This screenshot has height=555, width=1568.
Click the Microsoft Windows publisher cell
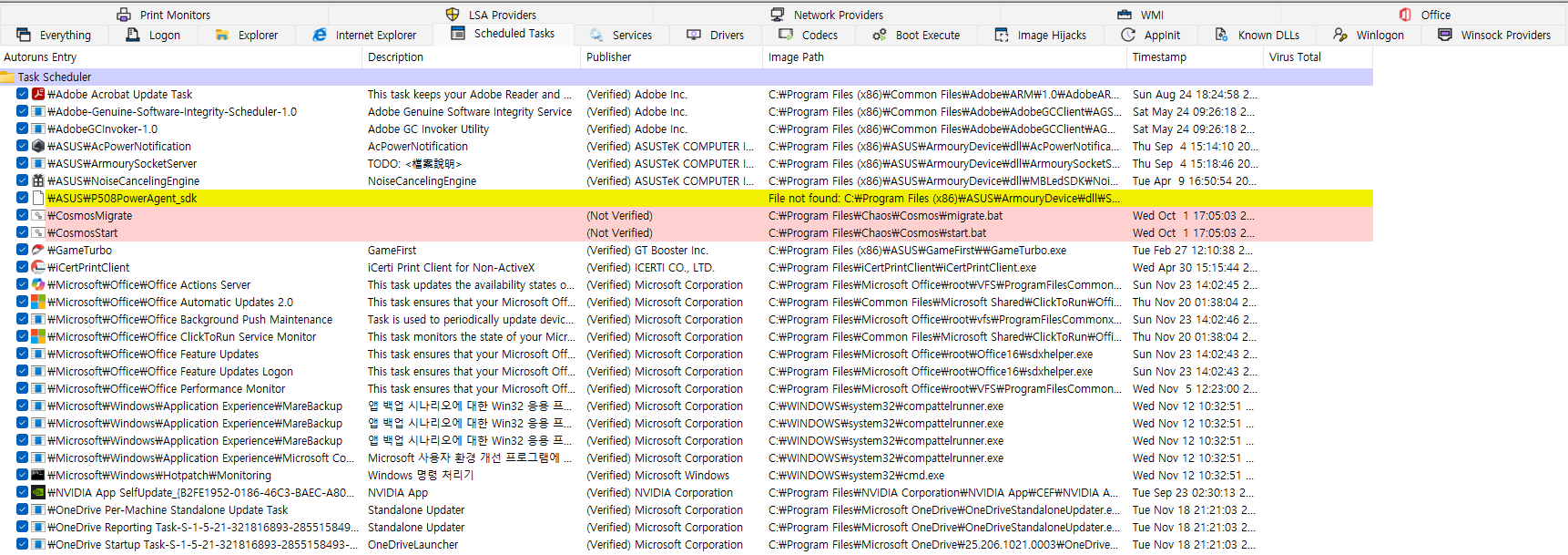657,476
